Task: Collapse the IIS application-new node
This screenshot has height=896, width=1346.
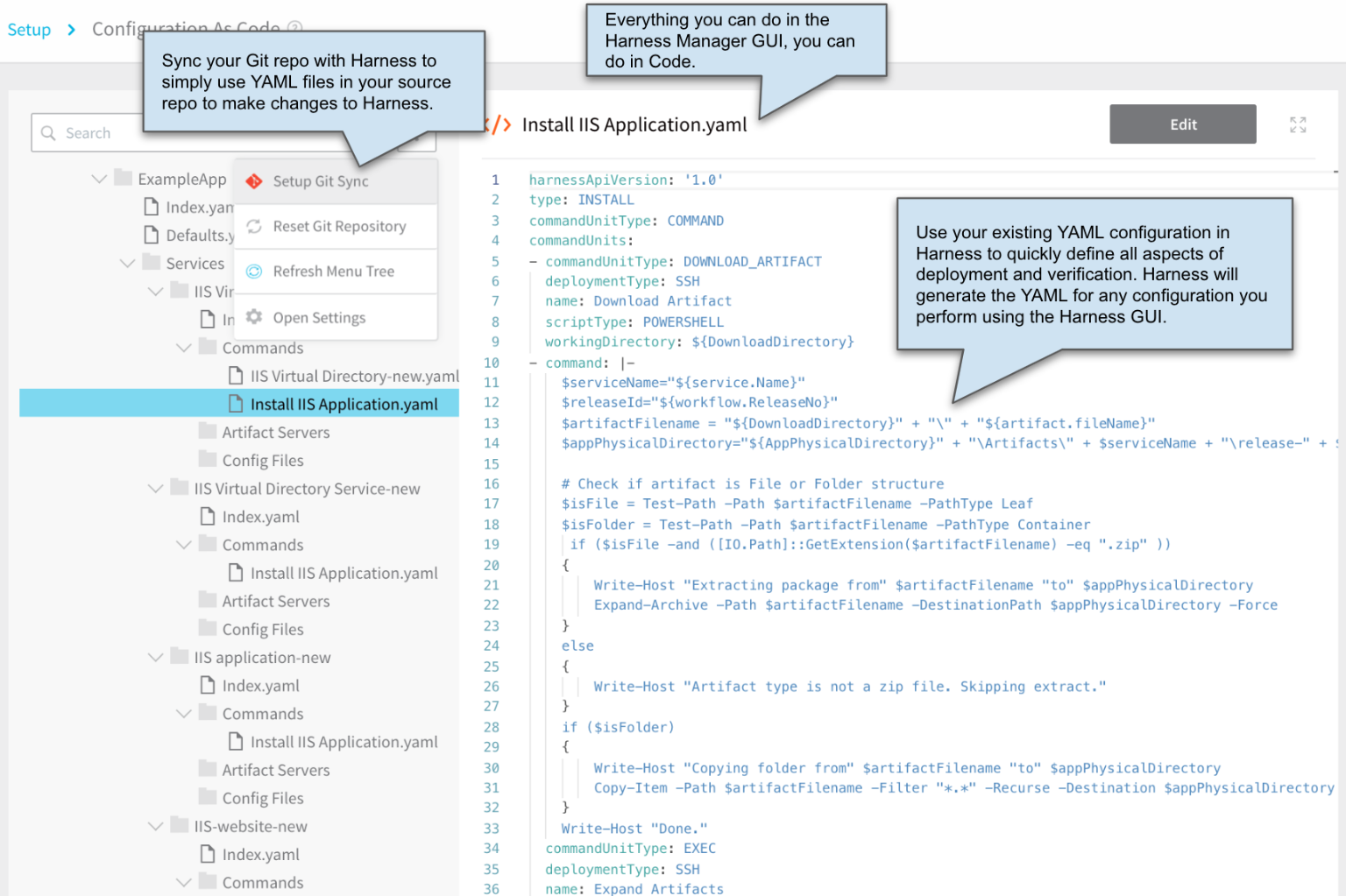Action: 155,657
